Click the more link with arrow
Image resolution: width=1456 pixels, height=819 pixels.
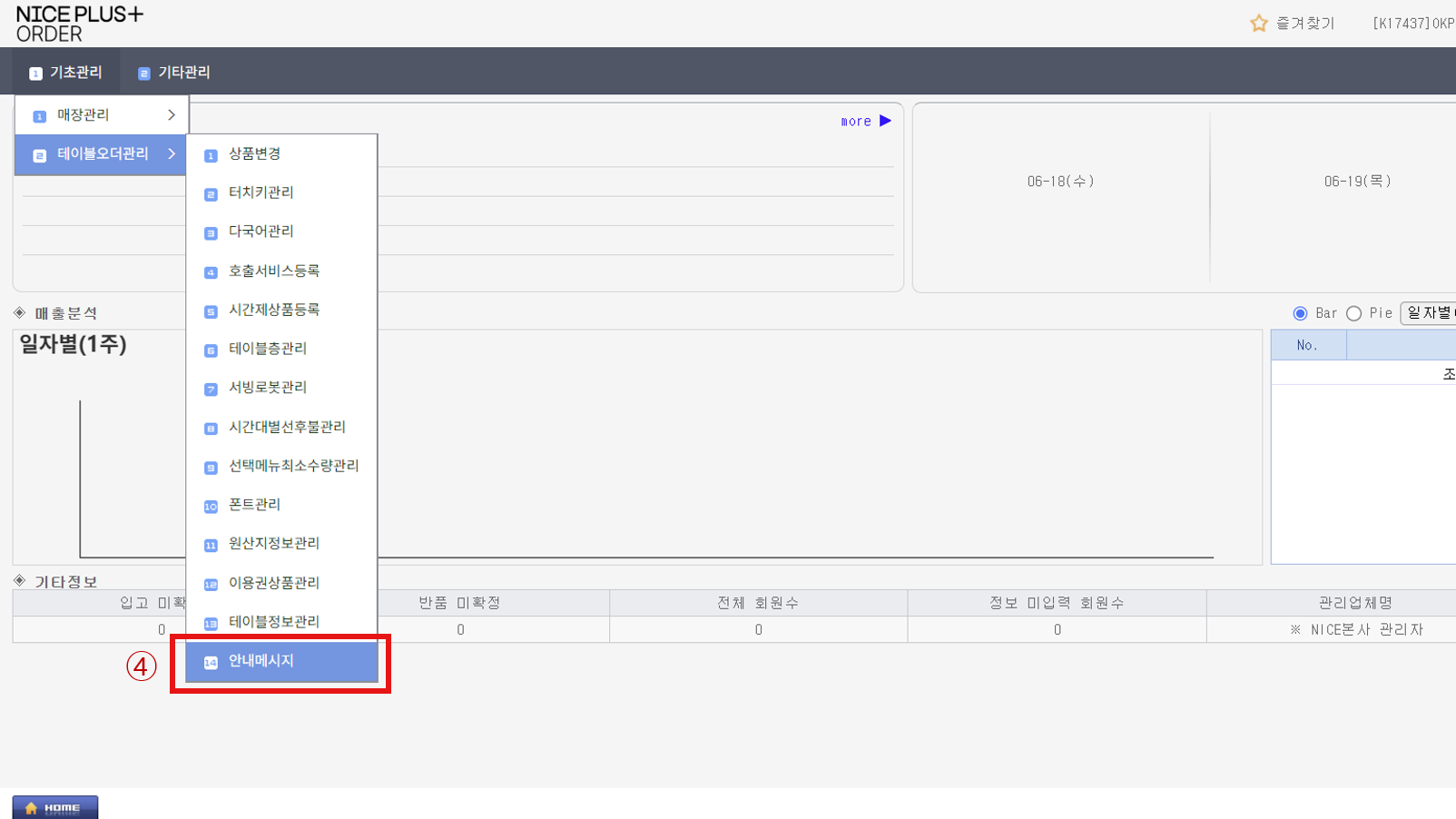[x=865, y=121]
